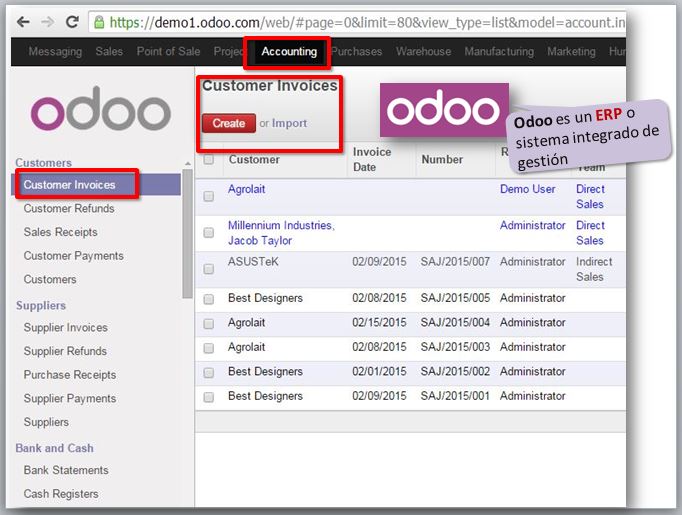Reload the page with refresh icon
682x515 pixels.
72,21
